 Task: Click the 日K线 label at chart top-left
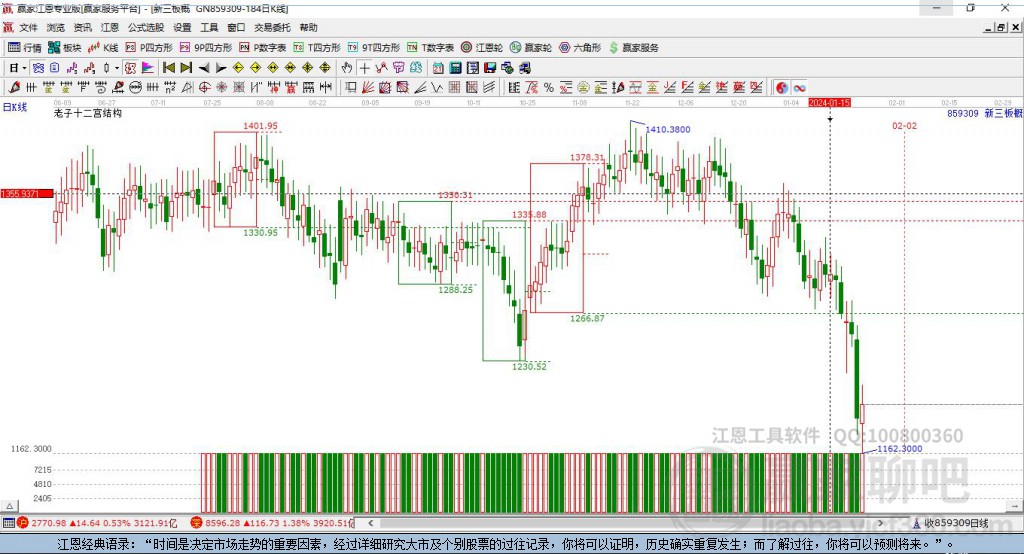[14, 107]
